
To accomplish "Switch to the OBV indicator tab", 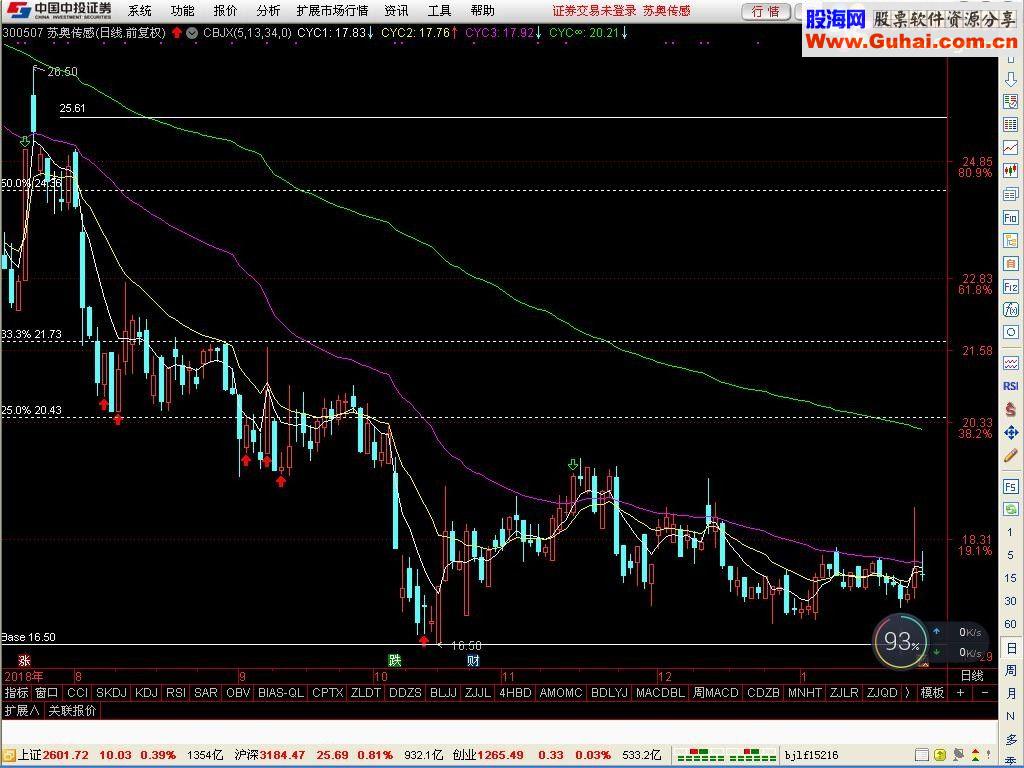I will click(x=238, y=692).
